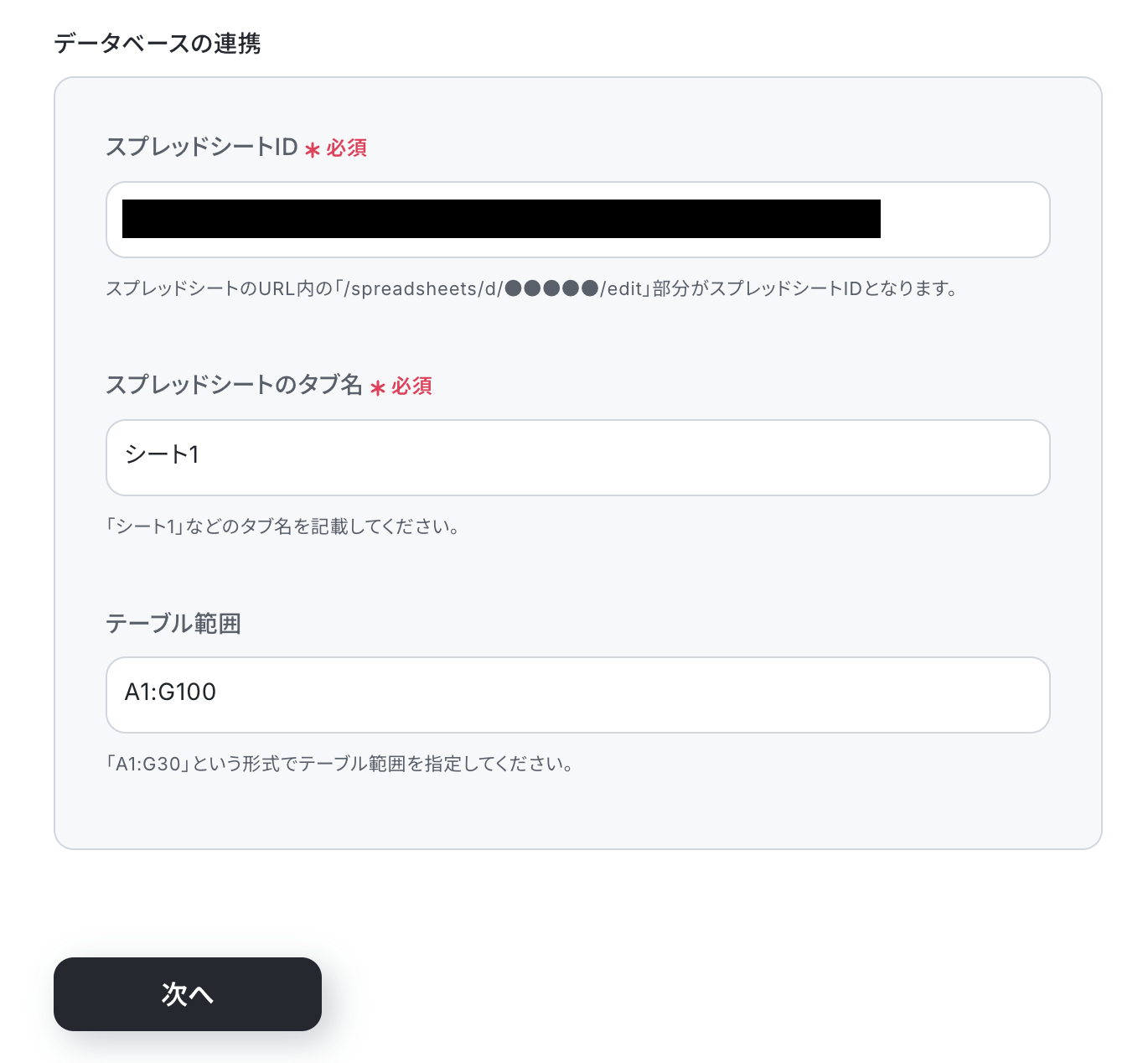Click the 「A1:G30」 format hint text
This screenshot has height=1063, width=1148.
pos(339,764)
